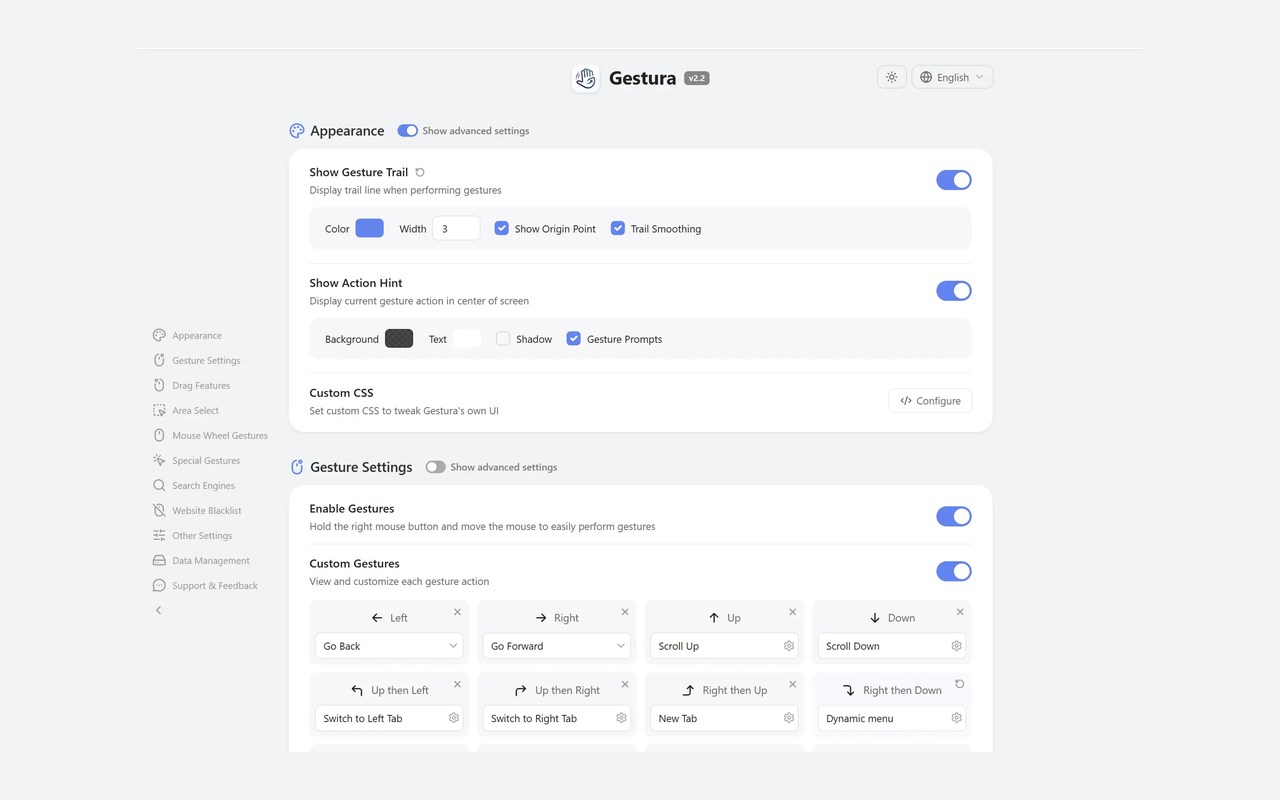Open the Go Forward action dropdown

click(556, 646)
